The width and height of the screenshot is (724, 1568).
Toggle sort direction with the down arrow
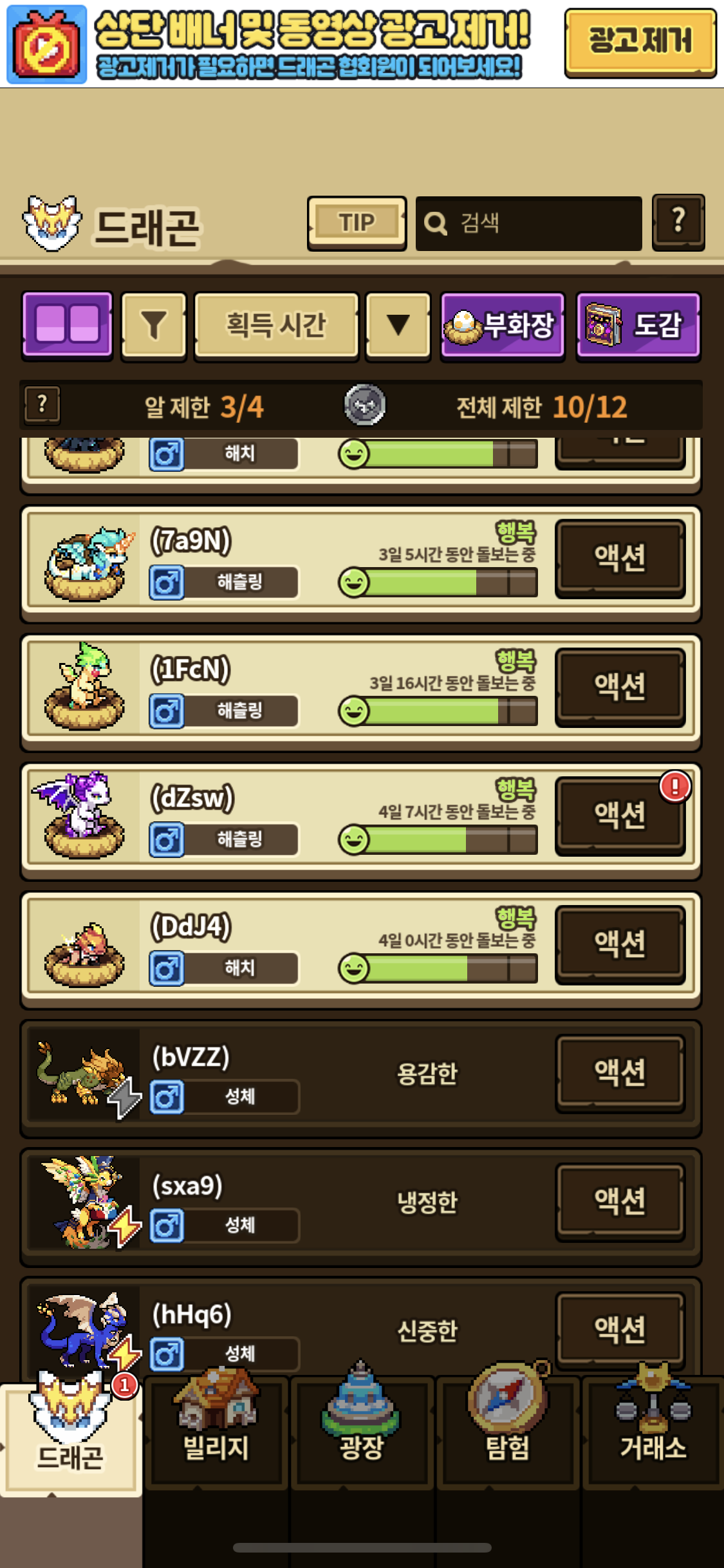point(398,324)
